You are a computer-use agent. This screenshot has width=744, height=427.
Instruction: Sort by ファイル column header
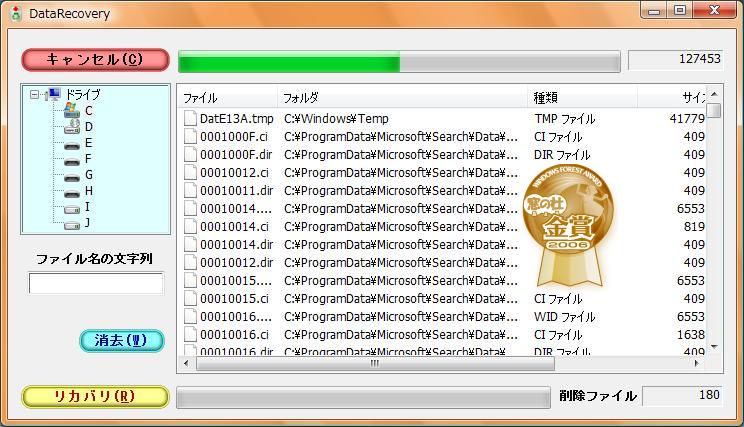pos(227,98)
